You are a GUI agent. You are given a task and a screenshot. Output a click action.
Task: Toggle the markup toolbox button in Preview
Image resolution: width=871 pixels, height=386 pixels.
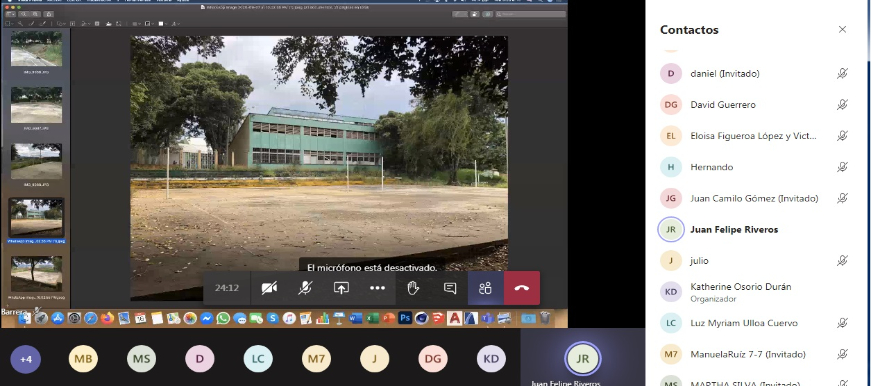pyautogui.click(x=487, y=14)
